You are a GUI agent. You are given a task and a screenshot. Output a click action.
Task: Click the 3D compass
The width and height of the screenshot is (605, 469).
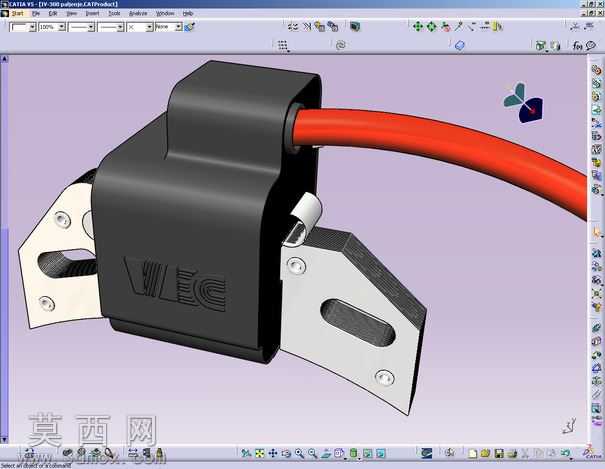523,103
